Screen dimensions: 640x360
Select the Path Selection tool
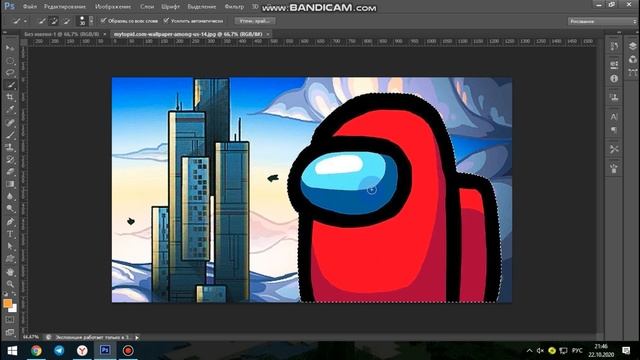(10, 247)
